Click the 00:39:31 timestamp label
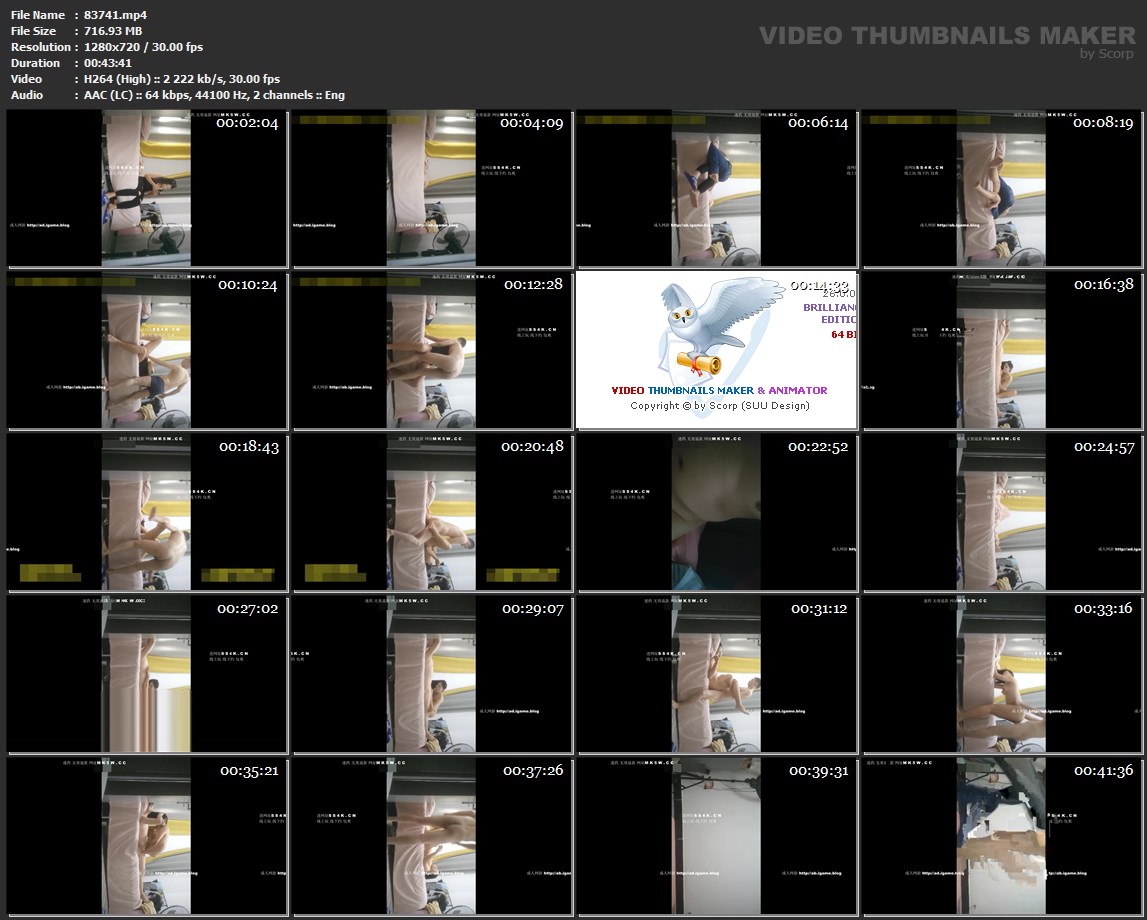This screenshot has width=1147, height=920. 818,771
